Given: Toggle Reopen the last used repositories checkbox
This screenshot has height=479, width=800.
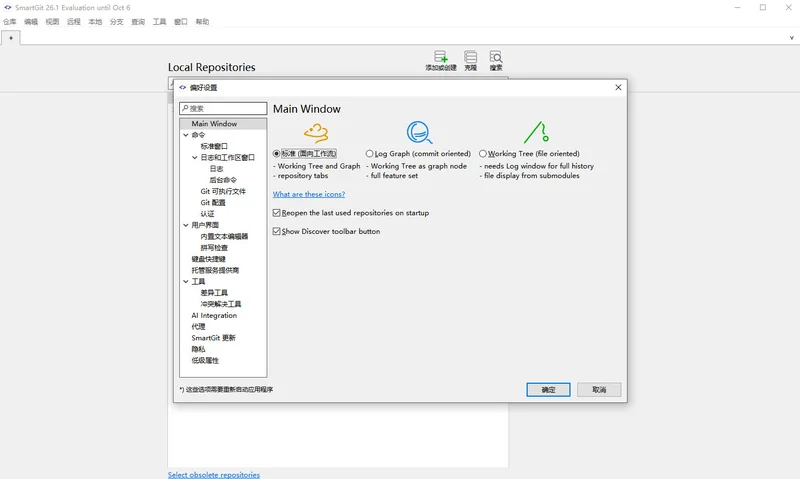Looking at the screenshot, I should click(277, 213).
